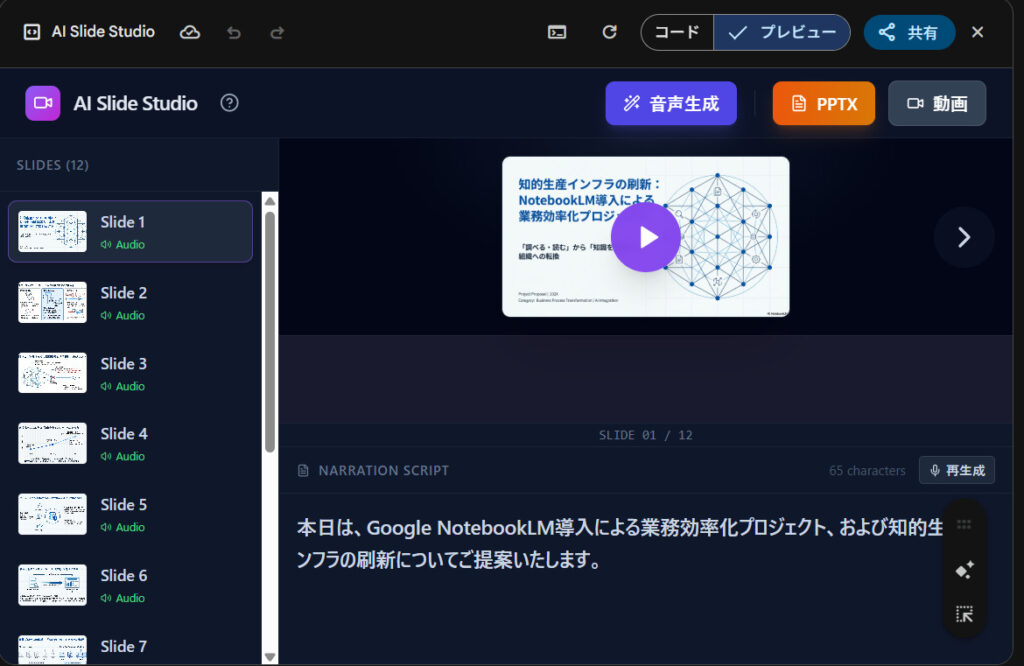Screen dimensions: 1024x666
Task: Advance slides with the right chevron arrow
Action: click(963, 237)
